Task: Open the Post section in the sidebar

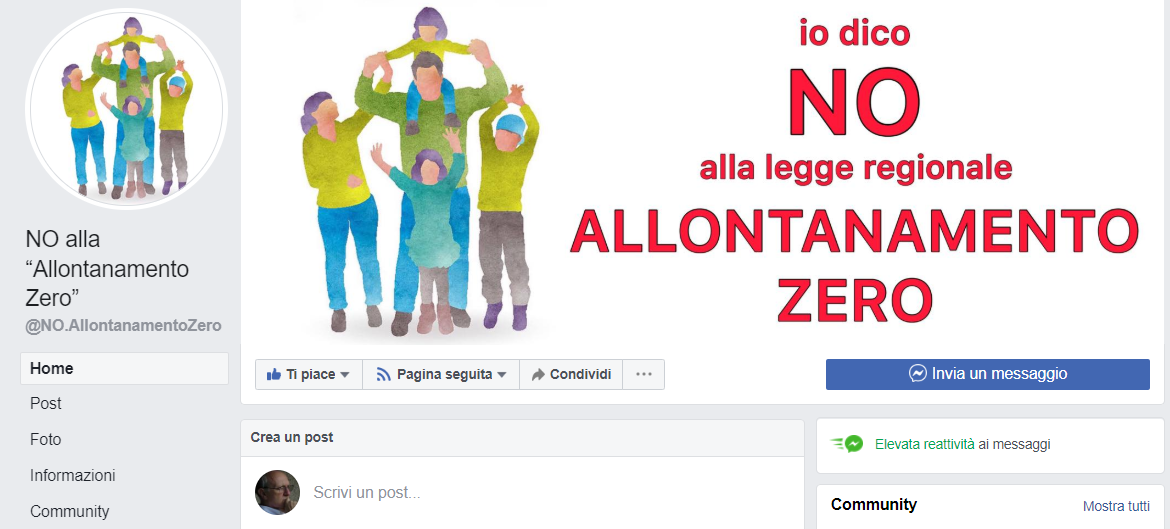Action: tap(124, 404)
